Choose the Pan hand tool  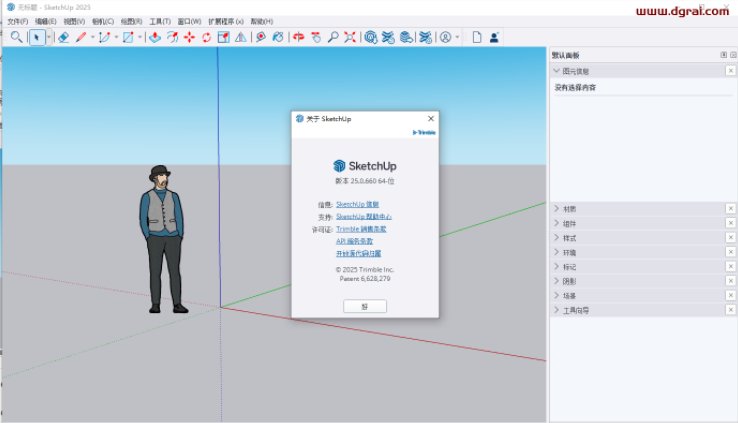point(316,37)
